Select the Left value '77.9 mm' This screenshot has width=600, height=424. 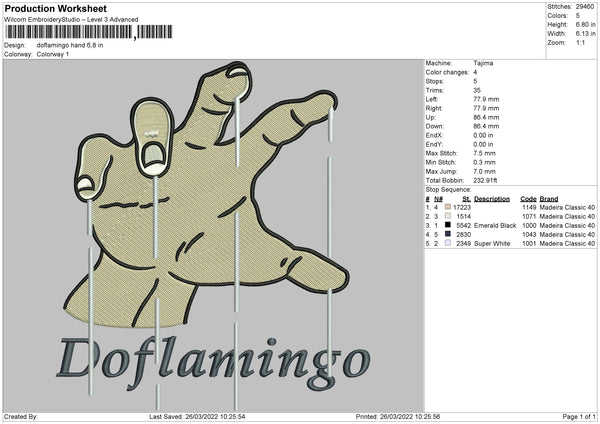click(486, 99)
